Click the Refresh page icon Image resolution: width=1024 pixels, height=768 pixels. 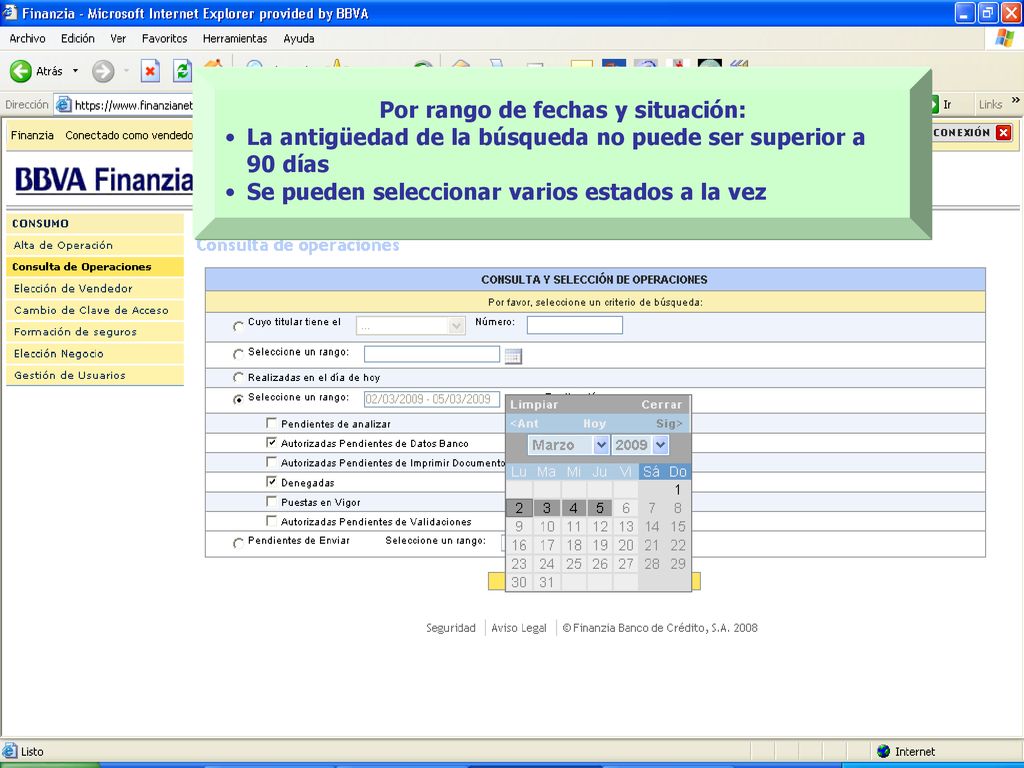[182, 71]
